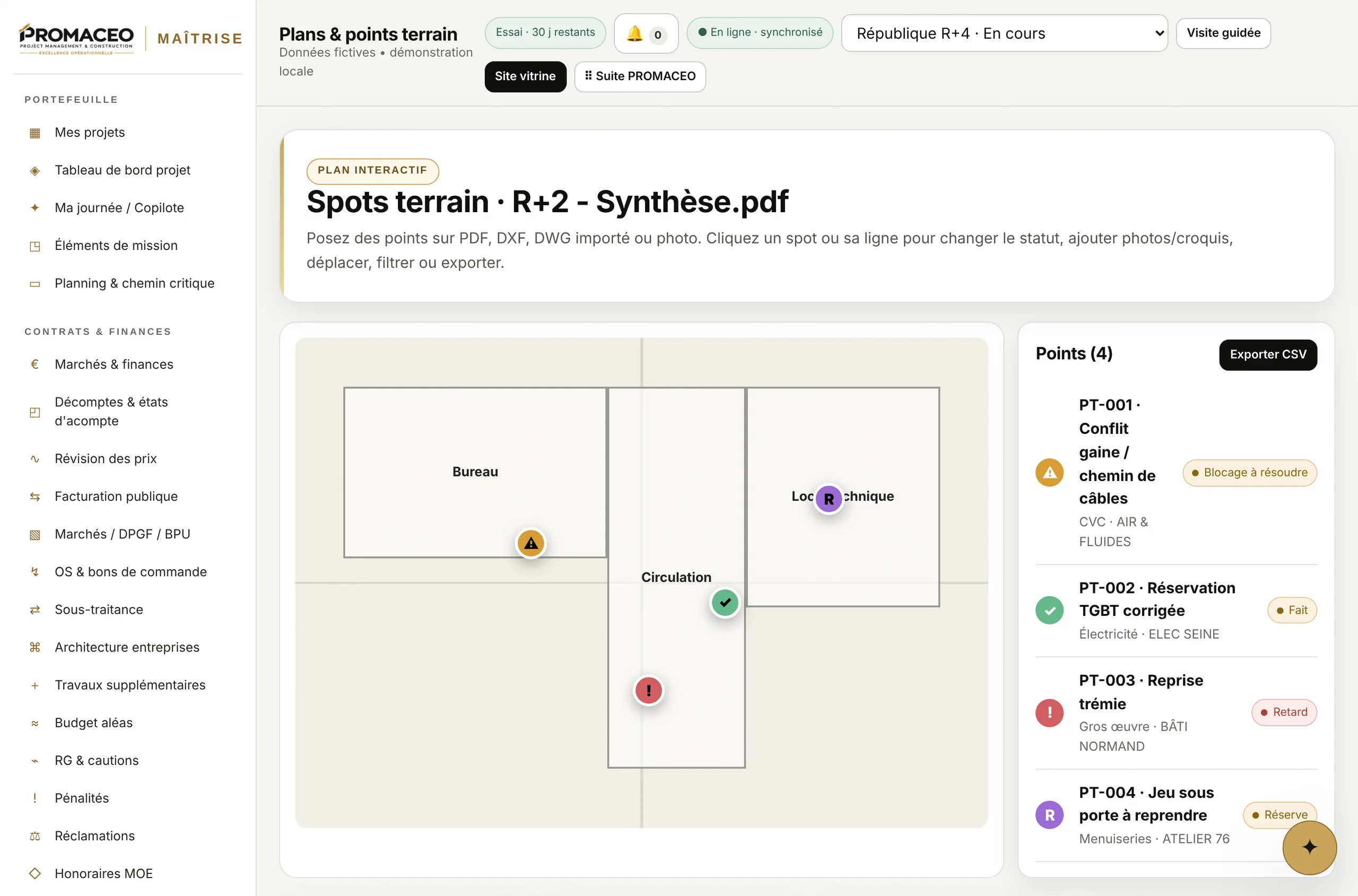Screen dimensions: 1358x896
Task: Select PT-002 Réservation TGBT corrigée row
Action: coord(1176,610)
